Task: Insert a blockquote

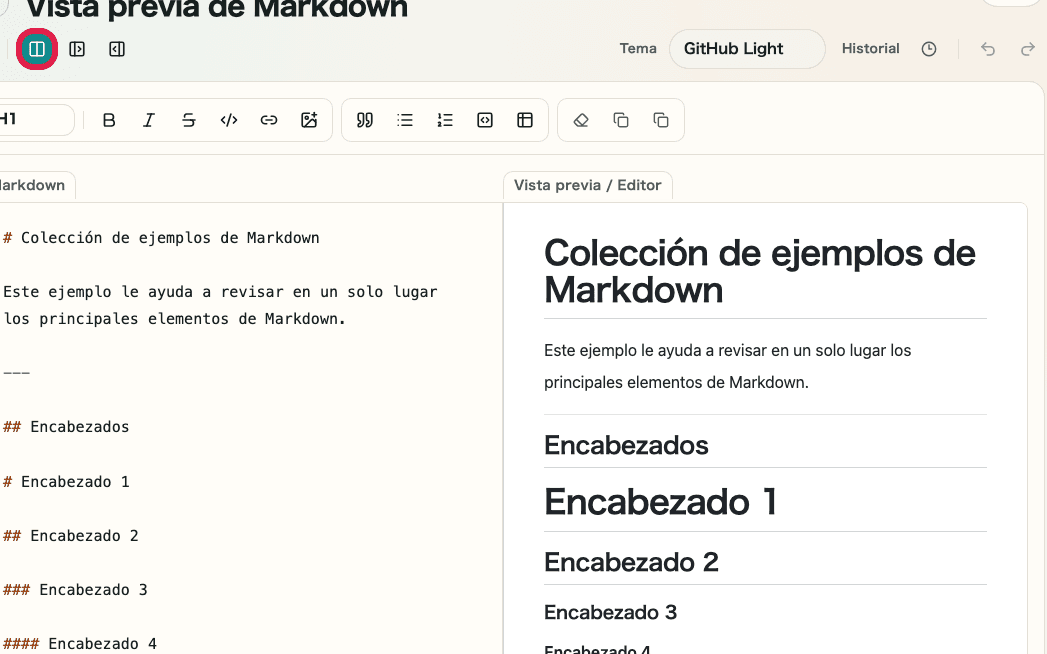Action: tap(364, 120)
